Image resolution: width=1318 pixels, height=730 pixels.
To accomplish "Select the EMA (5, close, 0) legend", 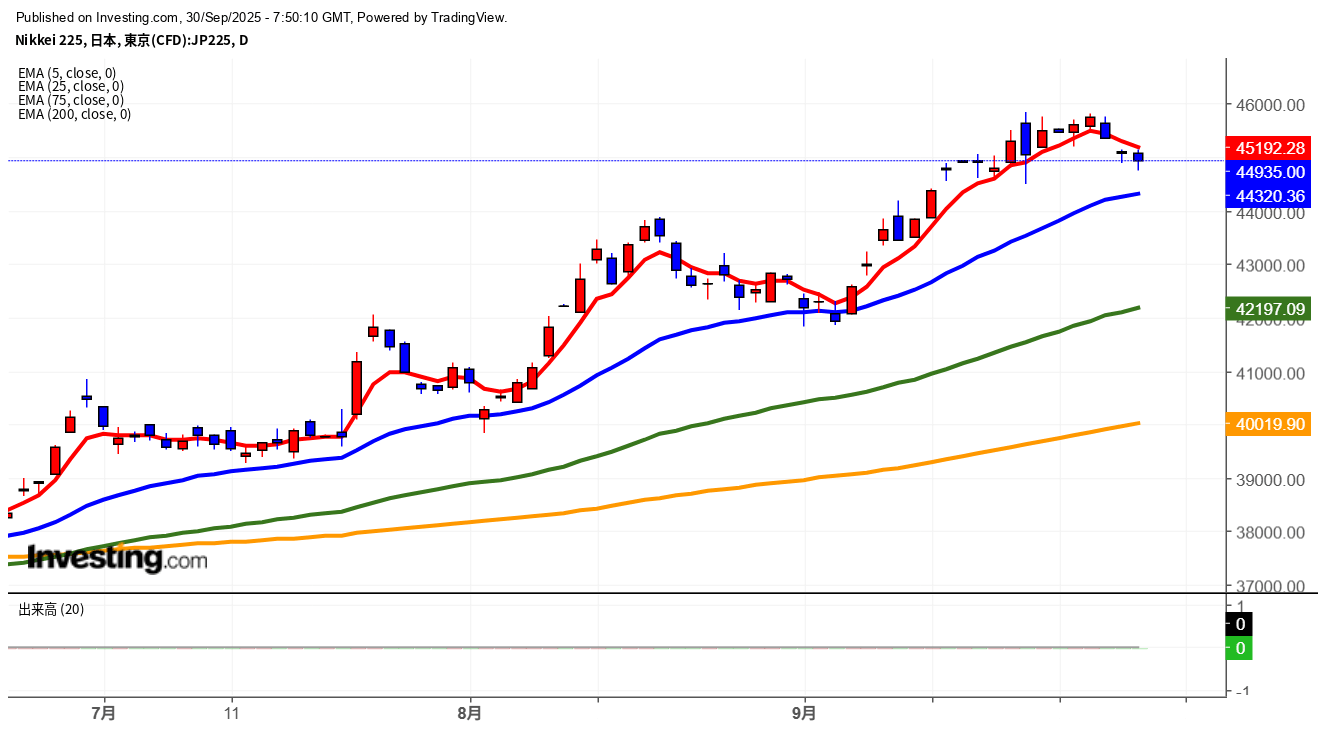I will click(x=67, y=73).
